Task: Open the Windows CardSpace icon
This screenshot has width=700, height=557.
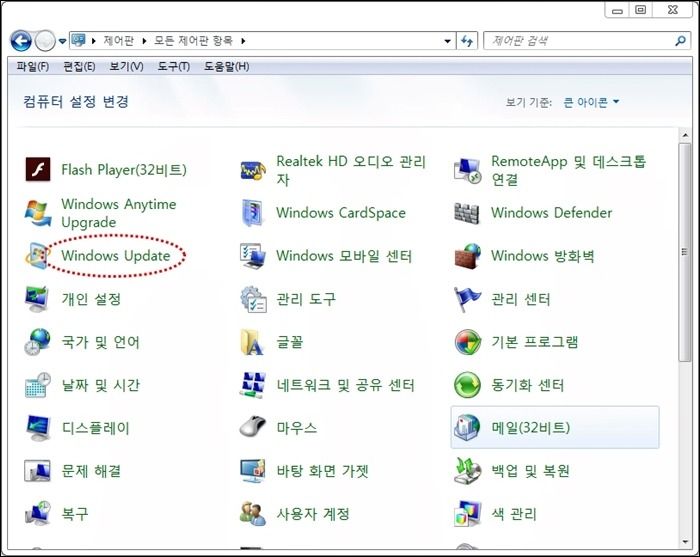Action: pyautogui.click(x=253, y=213)
